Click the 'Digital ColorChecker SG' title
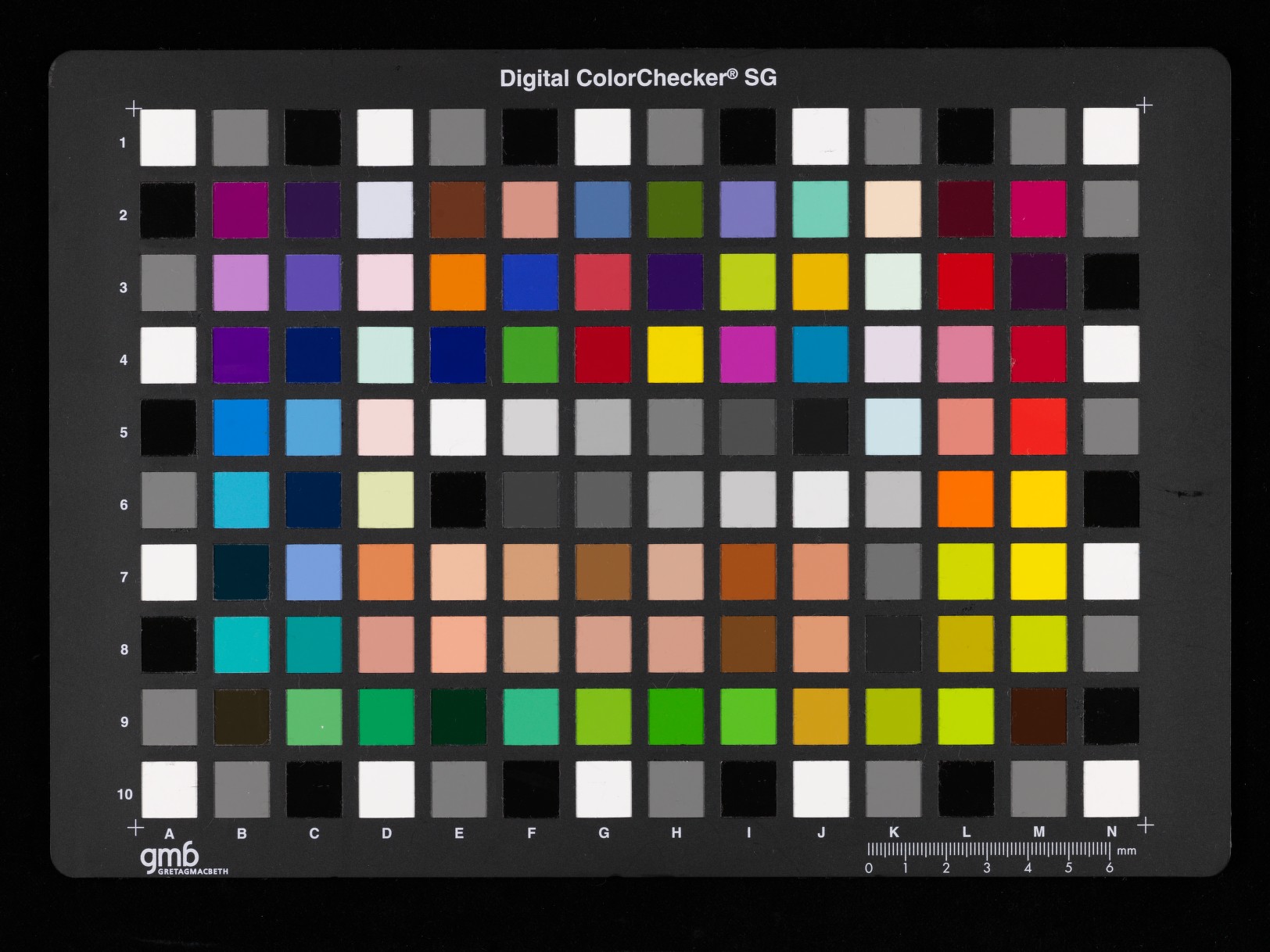The image size is (1270, 952). pos(638,78)
